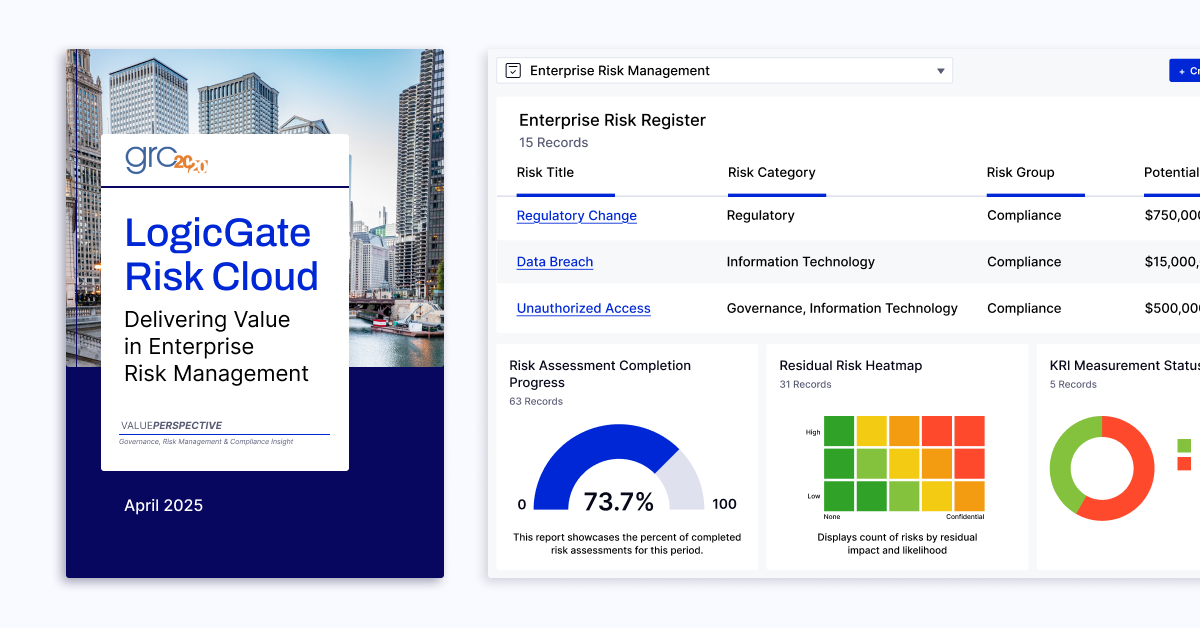This screenshot has height=628, width=1200.
Task: Click the 31 Records label under heatmap title
Action: coord(805,384)
